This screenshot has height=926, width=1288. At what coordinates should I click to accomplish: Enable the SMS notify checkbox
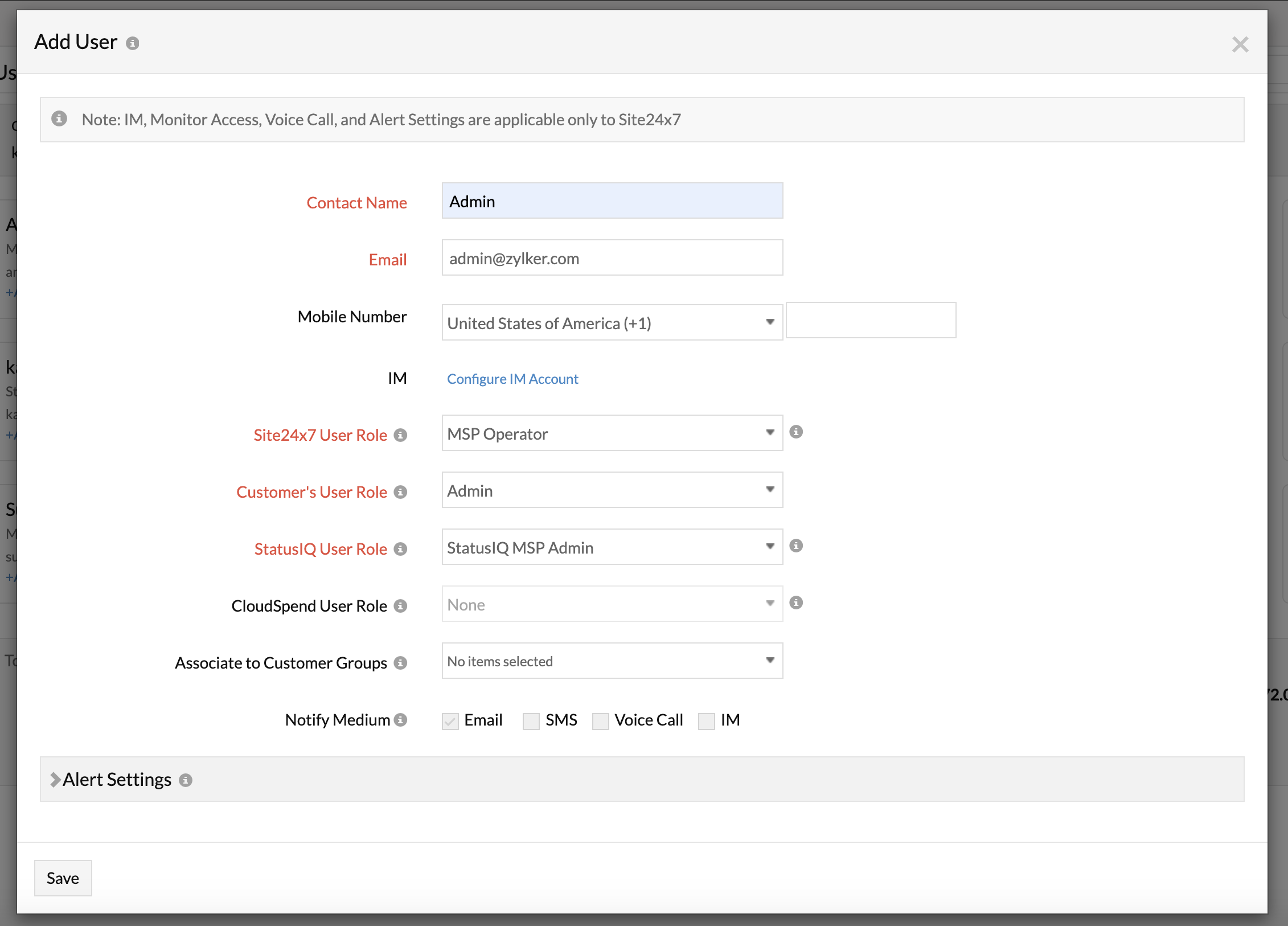[x=531, y=721]
